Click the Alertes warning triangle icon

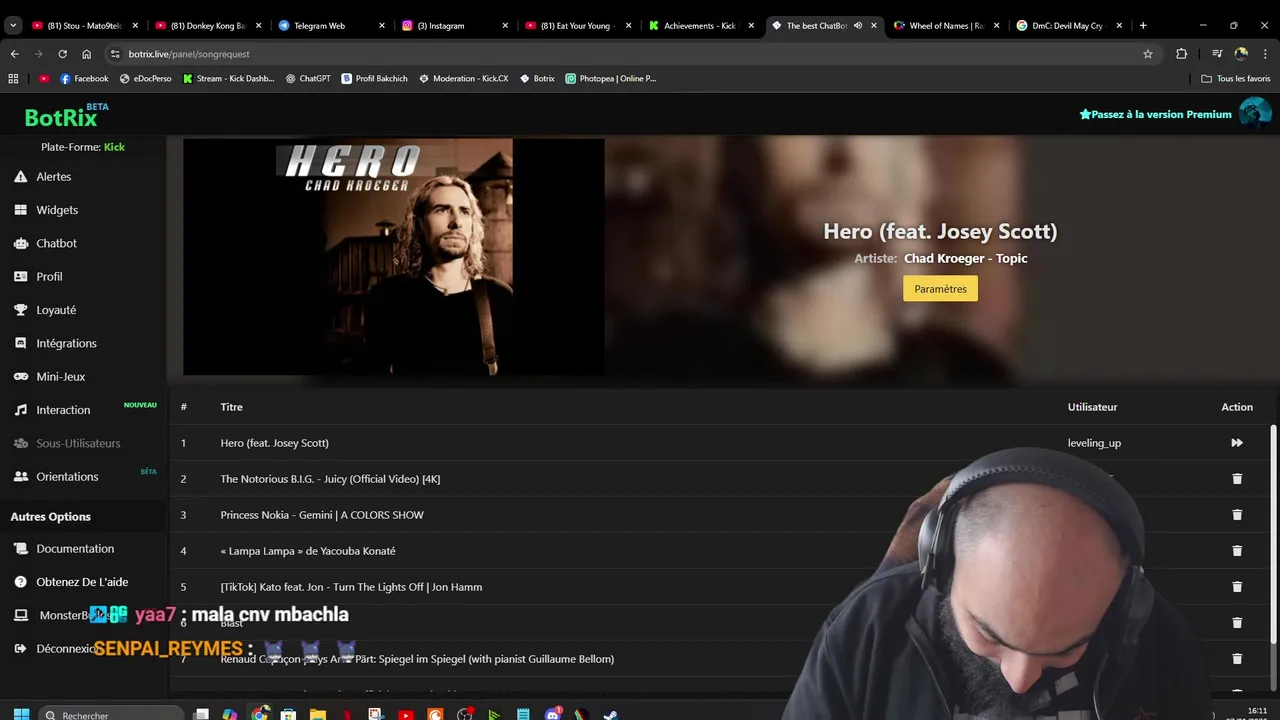[20, 176]
